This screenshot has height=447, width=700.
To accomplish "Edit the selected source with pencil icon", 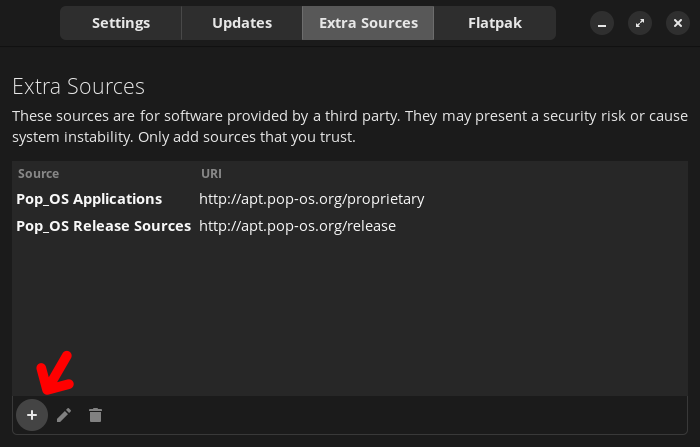I will pyautogui.click(x=64, y=415).
